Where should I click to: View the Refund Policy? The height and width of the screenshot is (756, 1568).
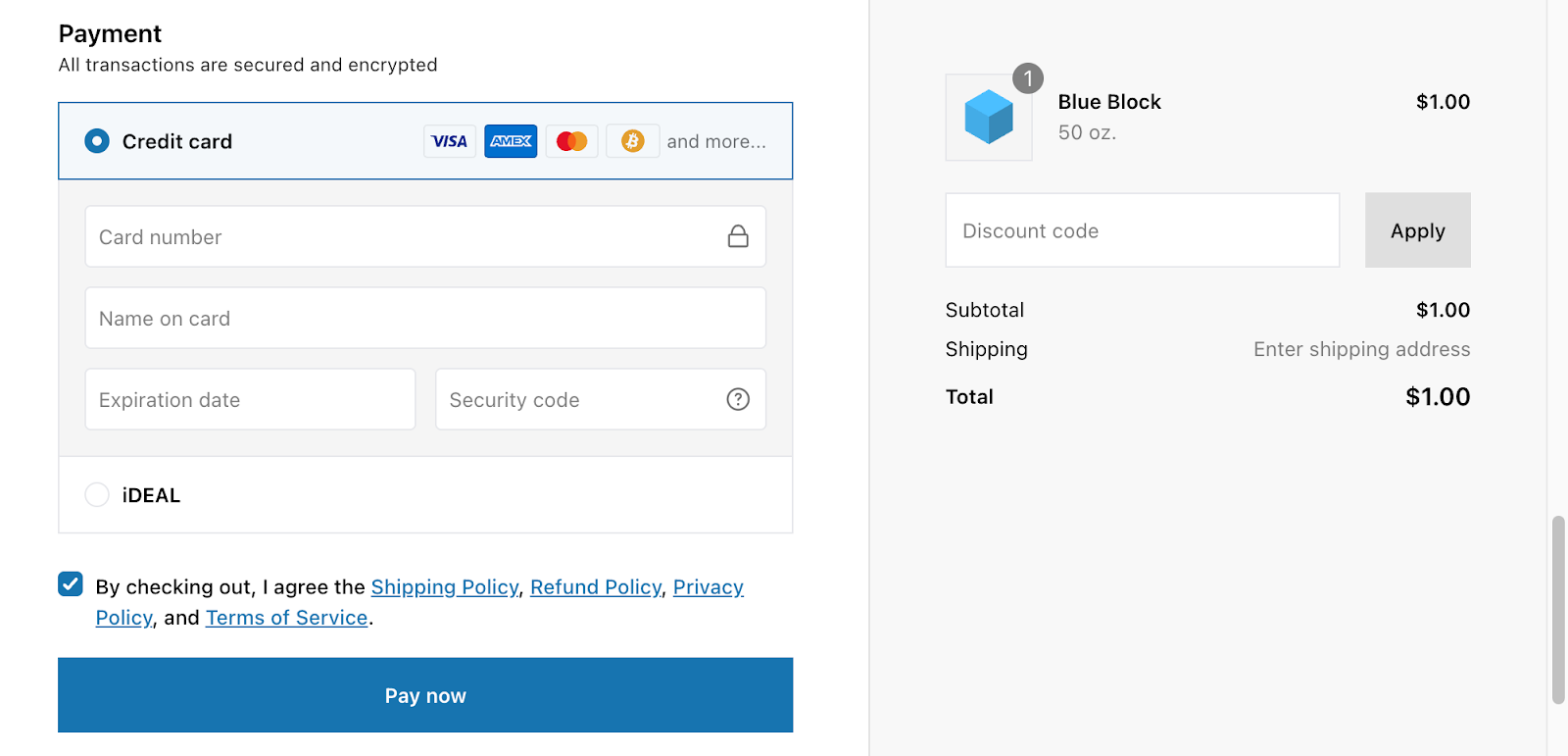point(595,586)
